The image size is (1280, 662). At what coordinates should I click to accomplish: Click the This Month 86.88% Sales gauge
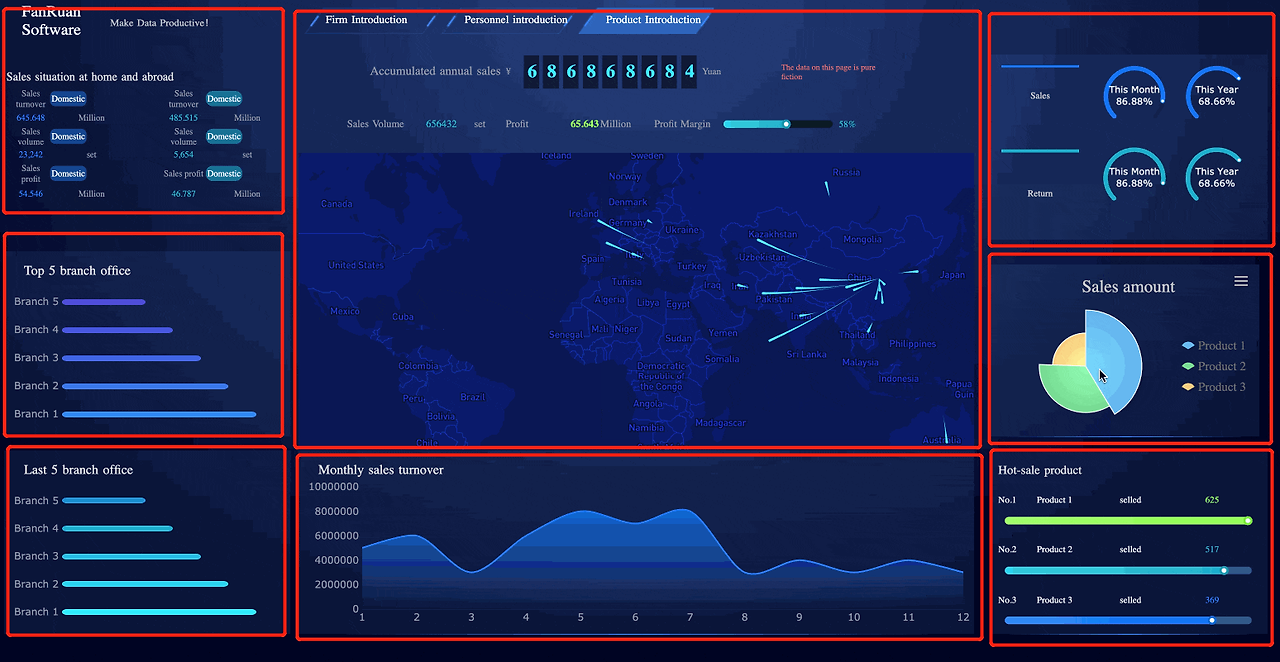pos(1134,93)
